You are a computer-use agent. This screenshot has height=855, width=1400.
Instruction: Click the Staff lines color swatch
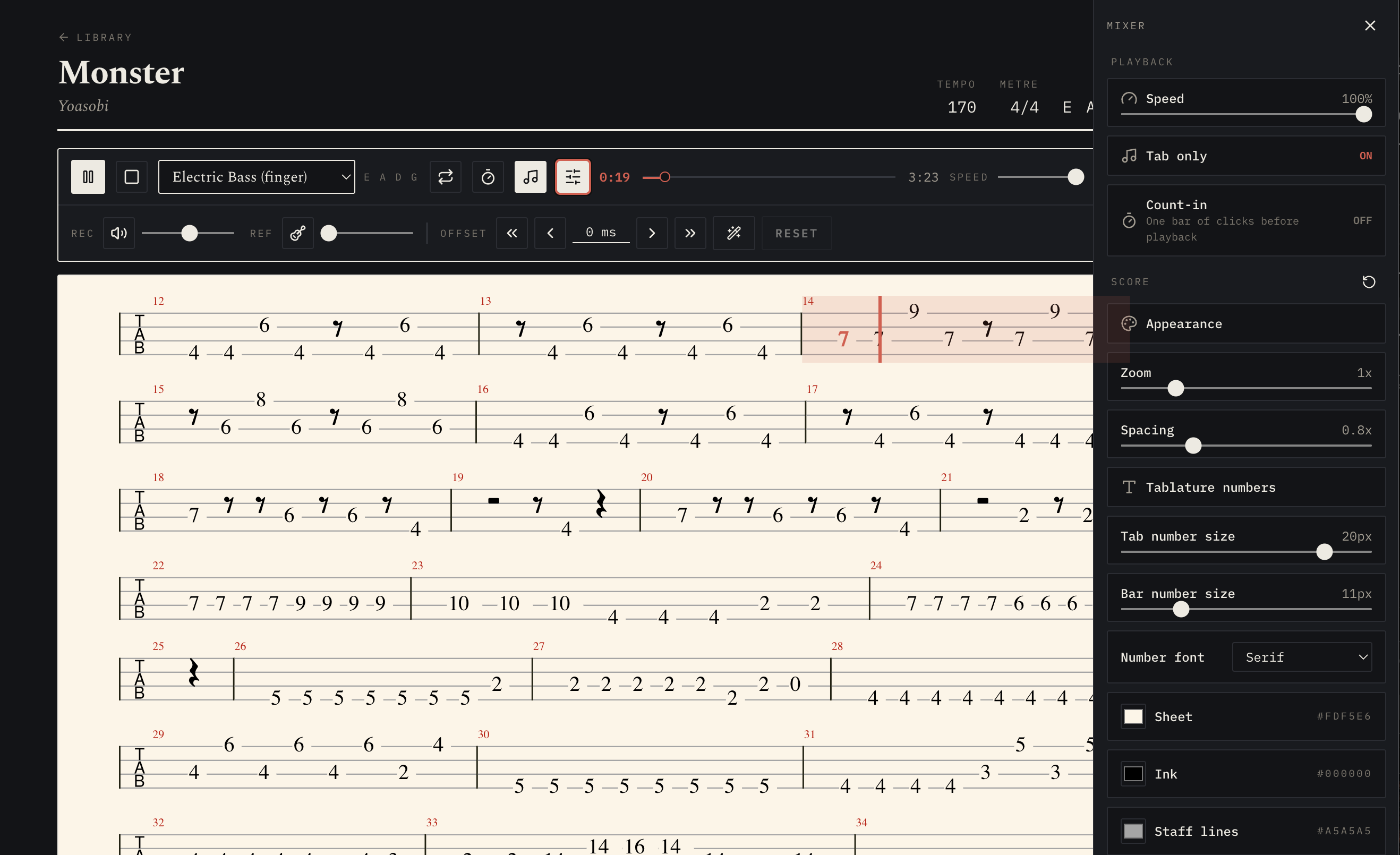click(x=1133, y=831)
